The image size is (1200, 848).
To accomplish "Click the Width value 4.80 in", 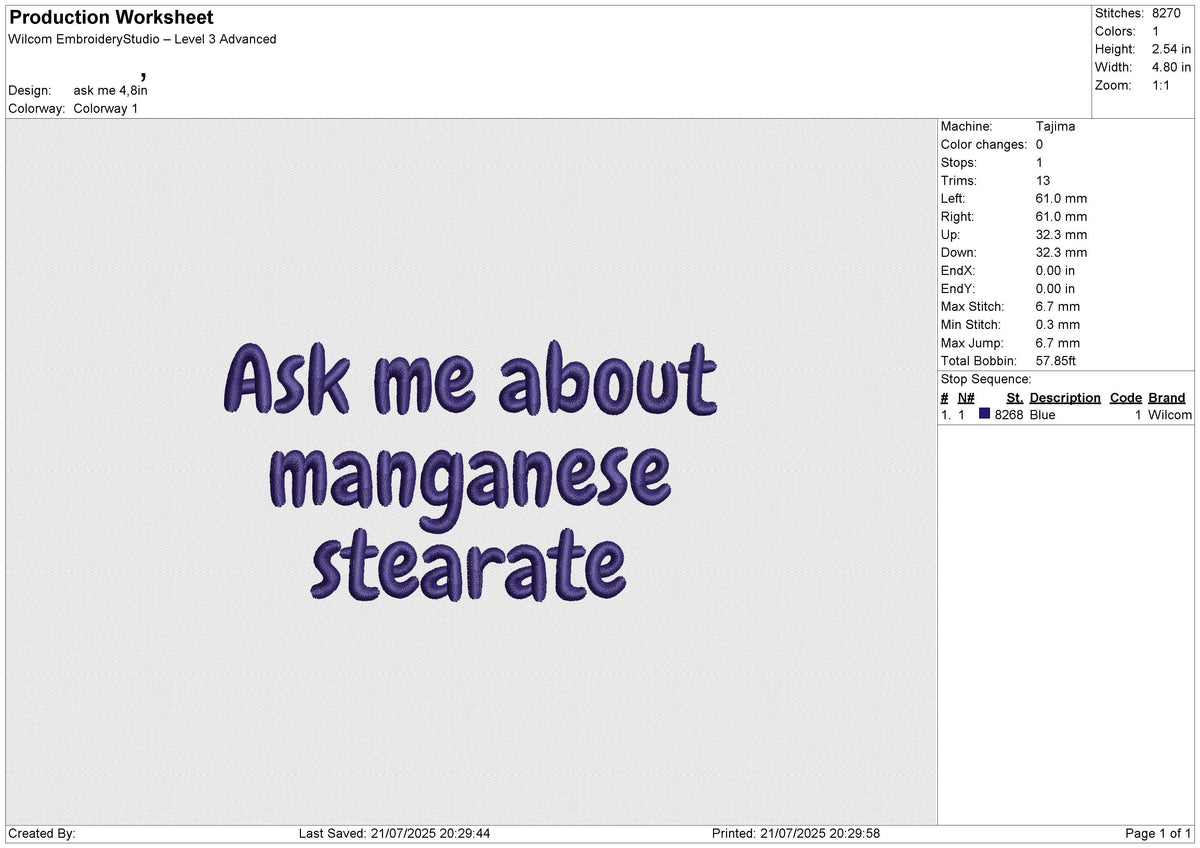I will [x=1171, y=67].
